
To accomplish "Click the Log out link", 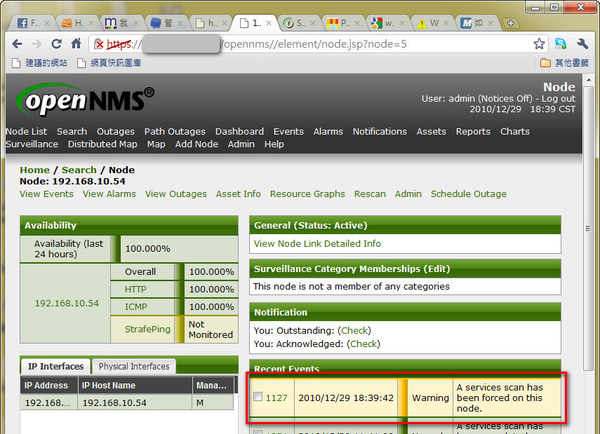I will [558, 98].
